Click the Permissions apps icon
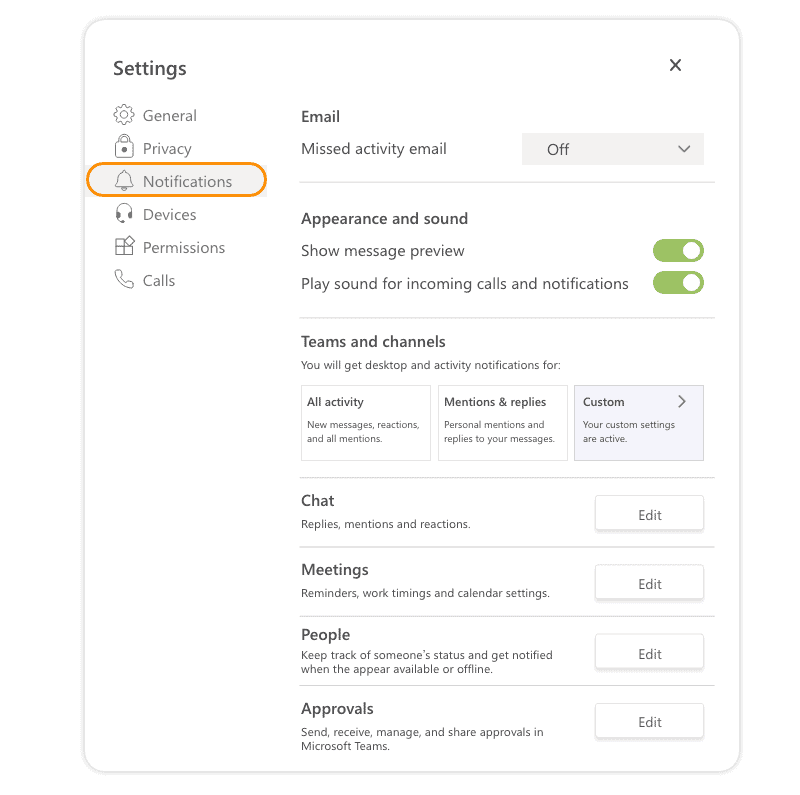The width and height of the screenshot is (800, 795). click(x=124, y=246)
